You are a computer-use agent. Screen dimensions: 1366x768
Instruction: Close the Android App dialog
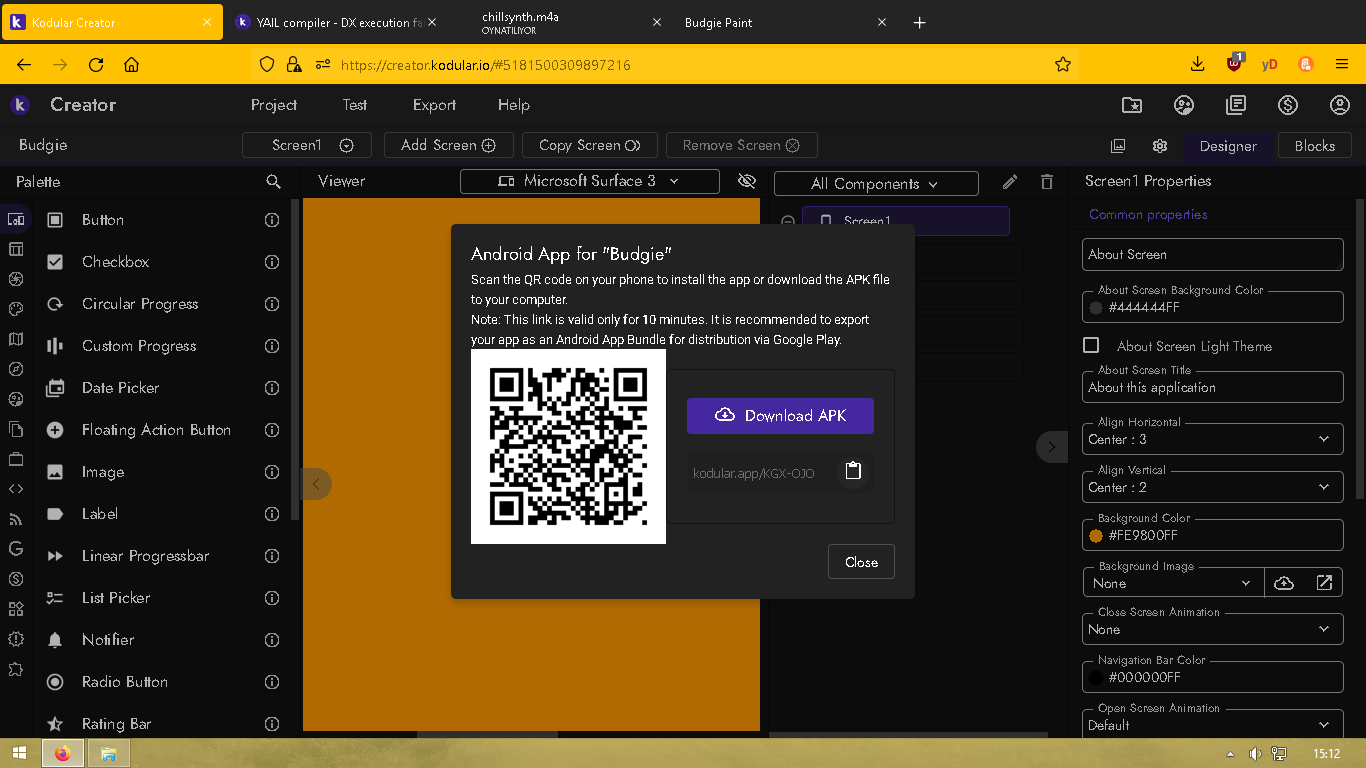(x=861, y=562)
